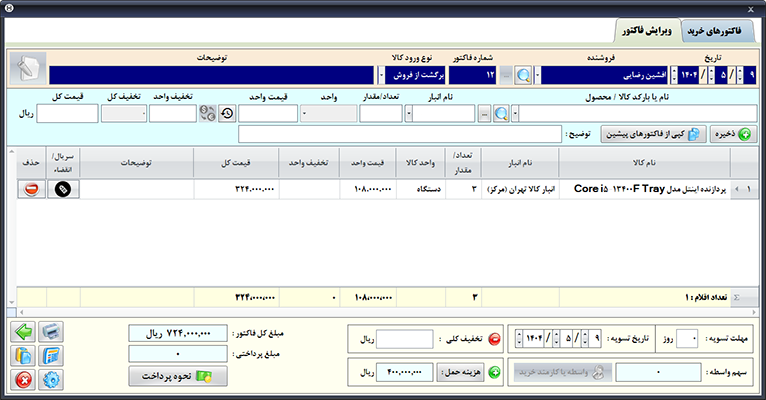766x400 pixels.
Task: Search product with the magnifier icon
Action: point(501,114)
